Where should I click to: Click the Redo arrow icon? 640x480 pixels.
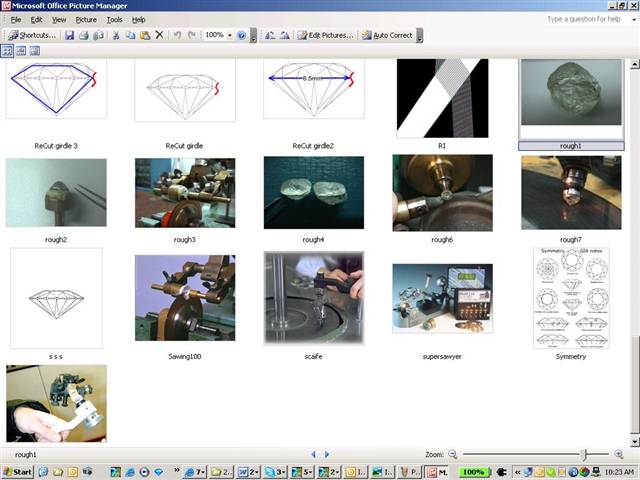point(192,36)
